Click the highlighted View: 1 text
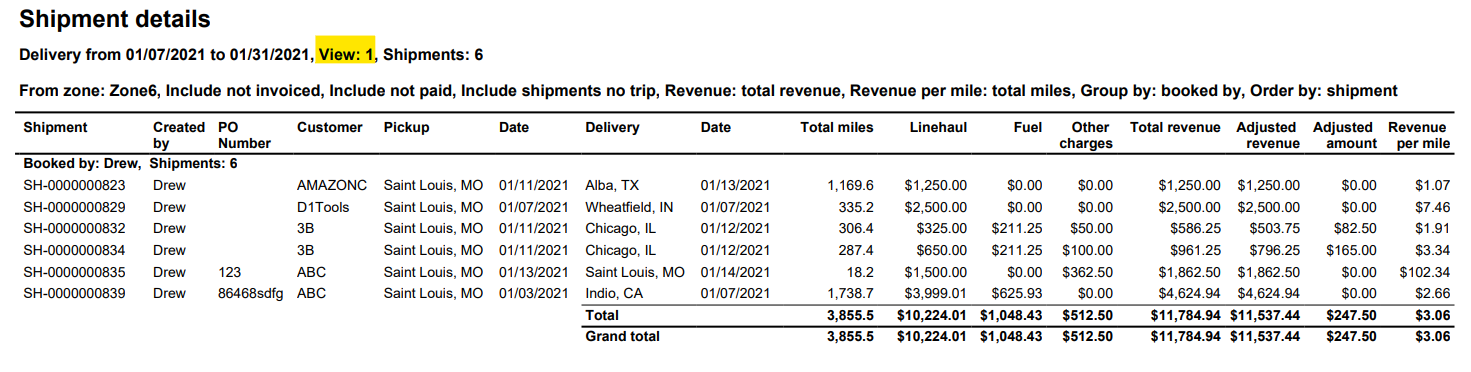Screen dimensions: 1471x372 [x=346, y=54]
